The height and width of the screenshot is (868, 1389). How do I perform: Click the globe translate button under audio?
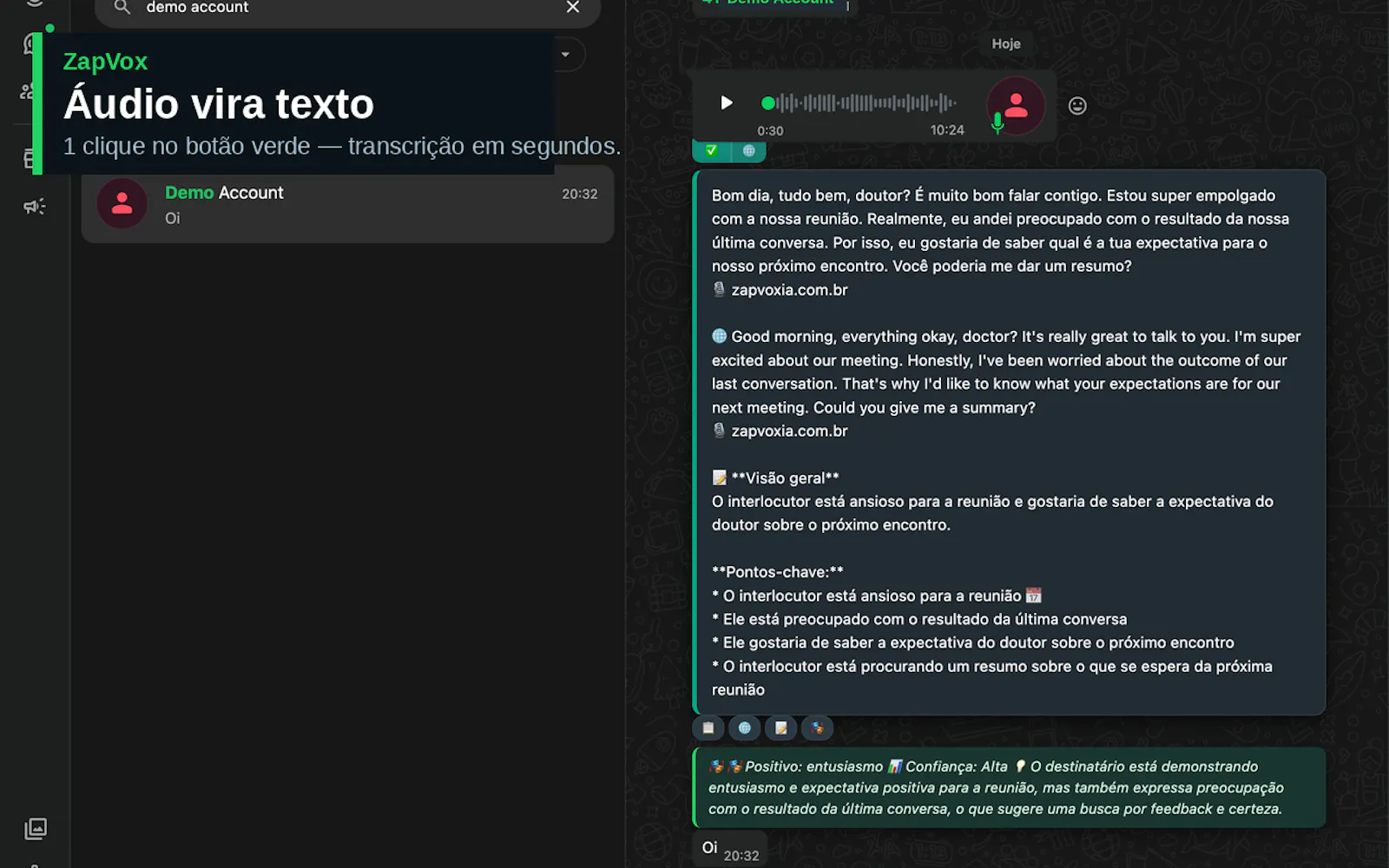coord(748,151)
